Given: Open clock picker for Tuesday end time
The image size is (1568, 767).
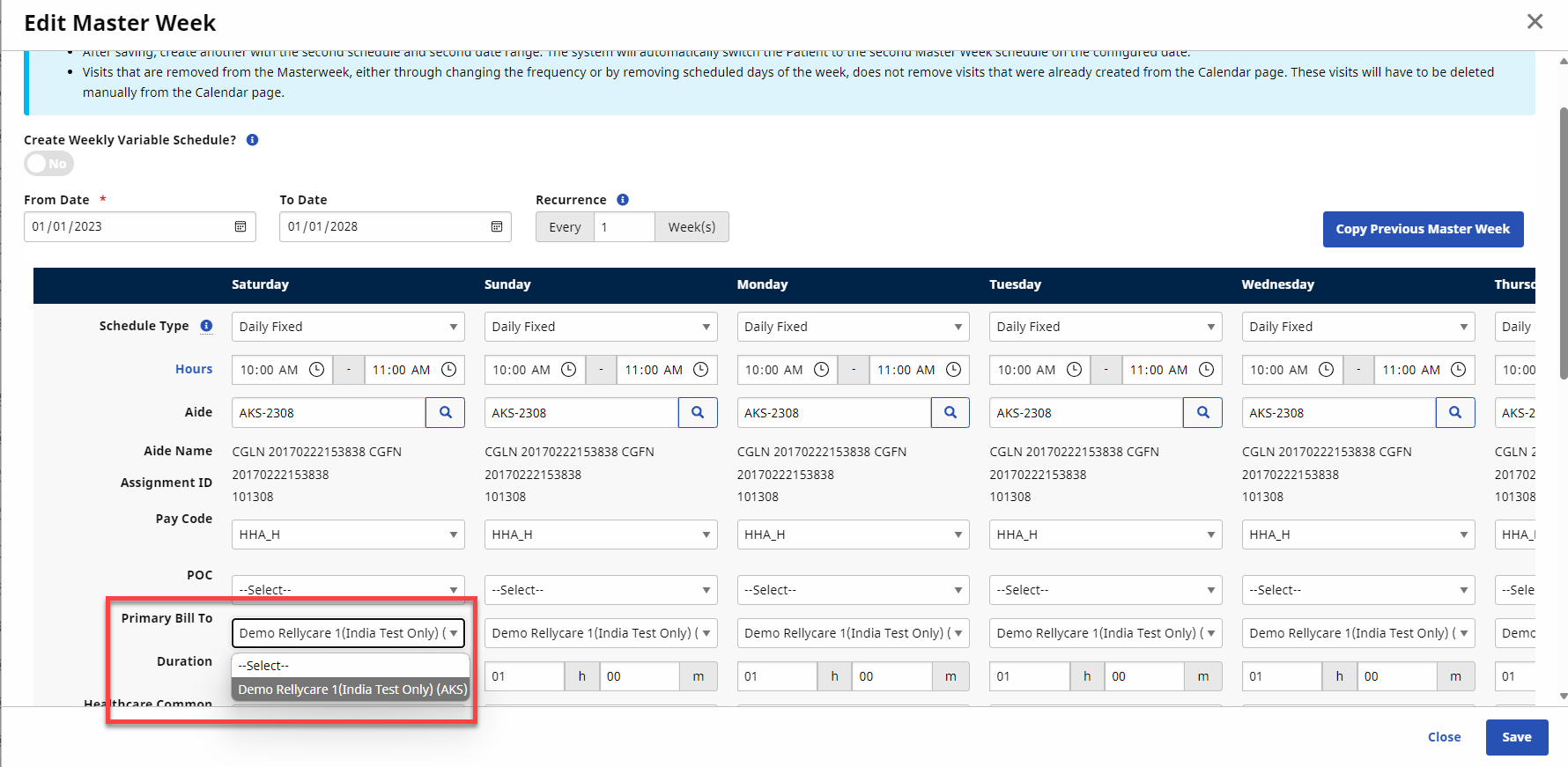Looking at the screenshot, I should (1207, 370).
